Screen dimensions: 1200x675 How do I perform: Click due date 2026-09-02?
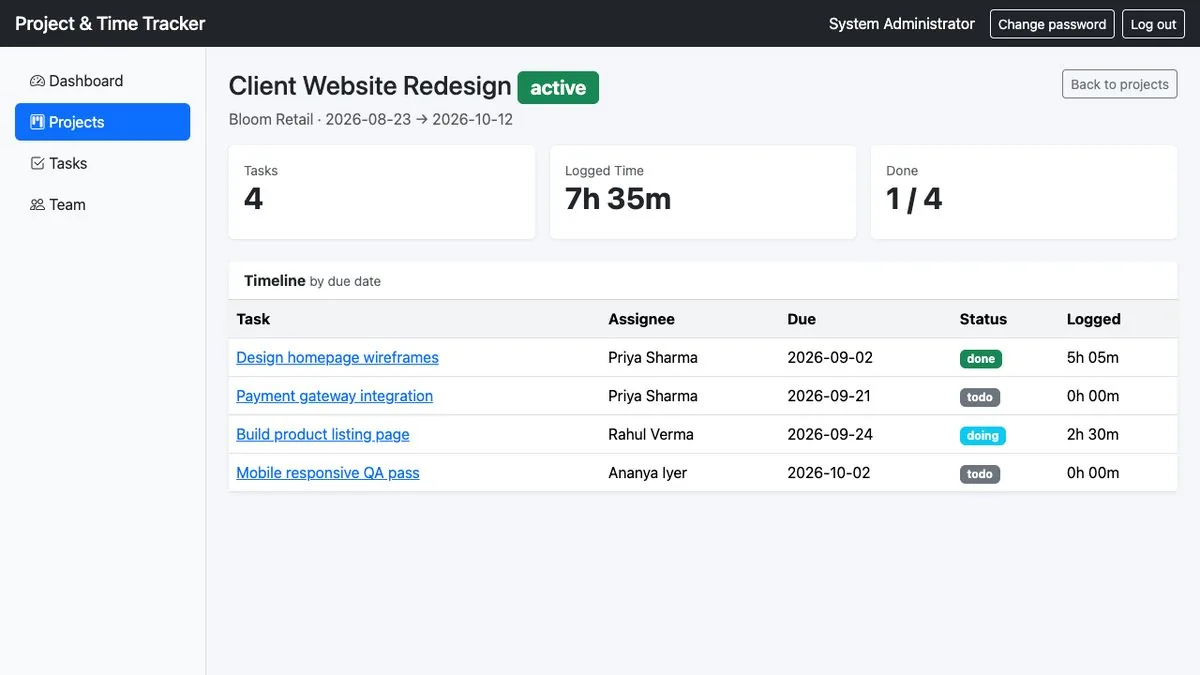[x=830, y=357]
